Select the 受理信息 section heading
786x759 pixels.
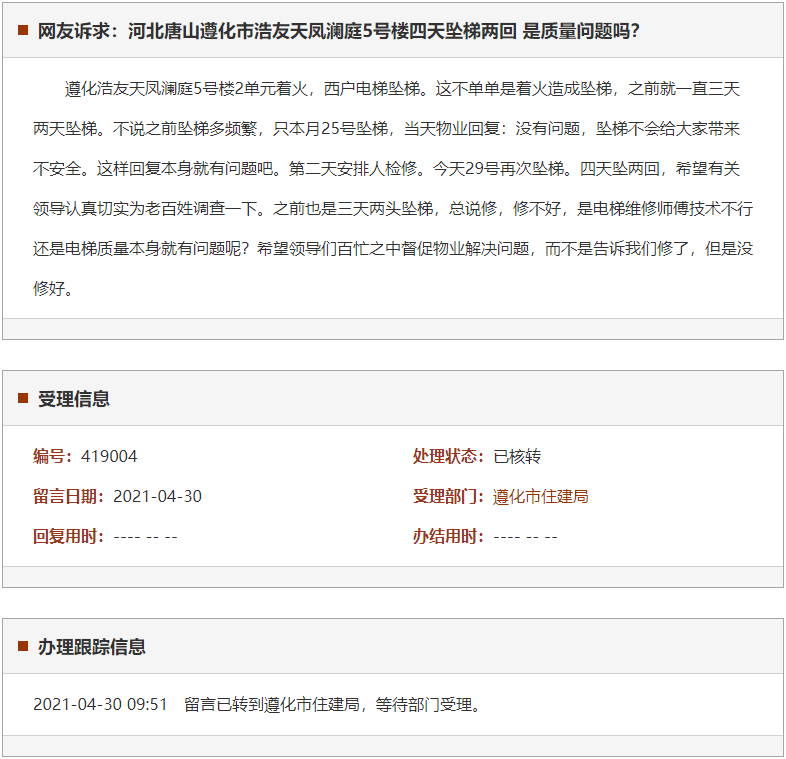(74, 399)
